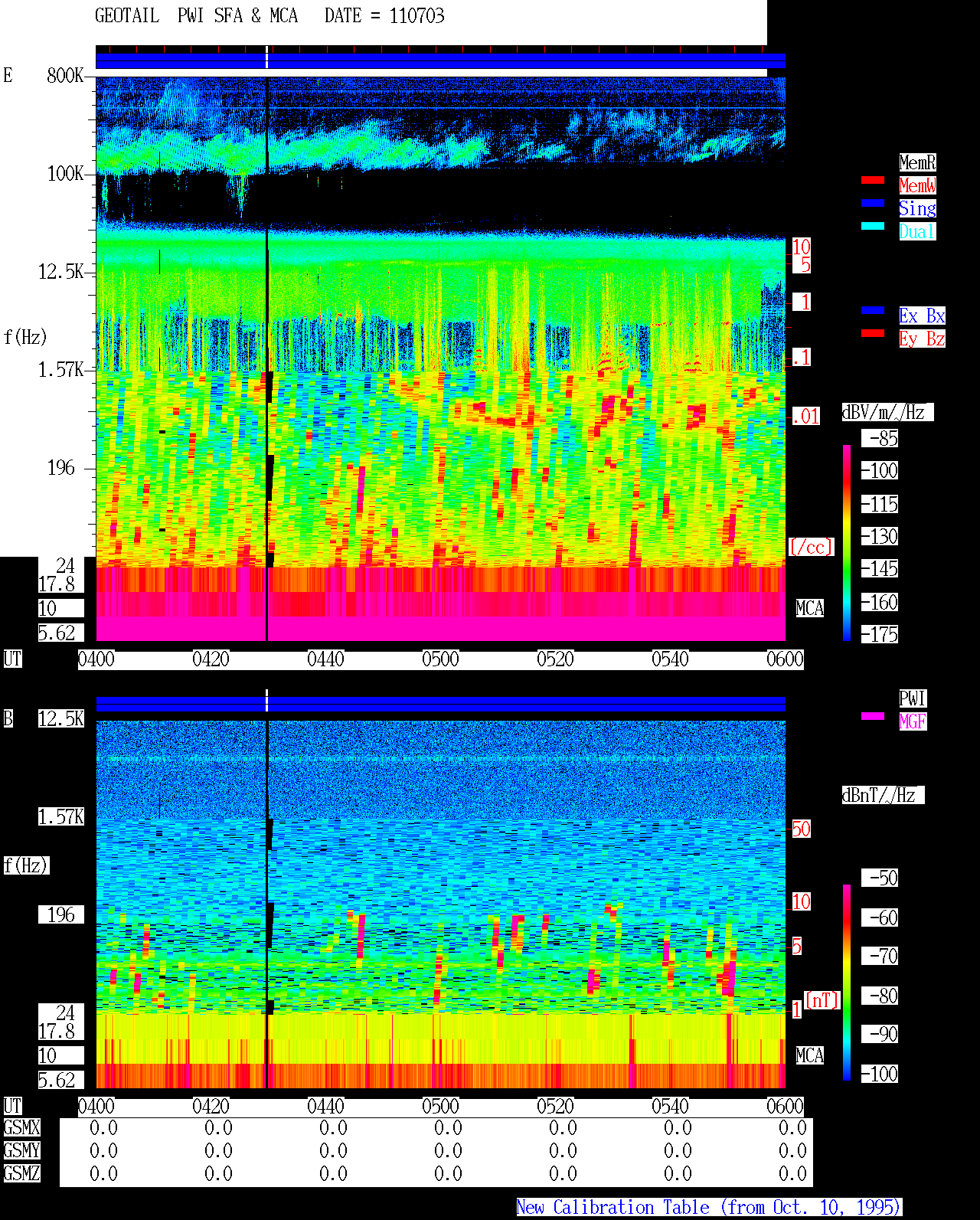980x1220 pixels.
Task: Click the 0520 tick on lower UT axis
Action: (555, 1107)
